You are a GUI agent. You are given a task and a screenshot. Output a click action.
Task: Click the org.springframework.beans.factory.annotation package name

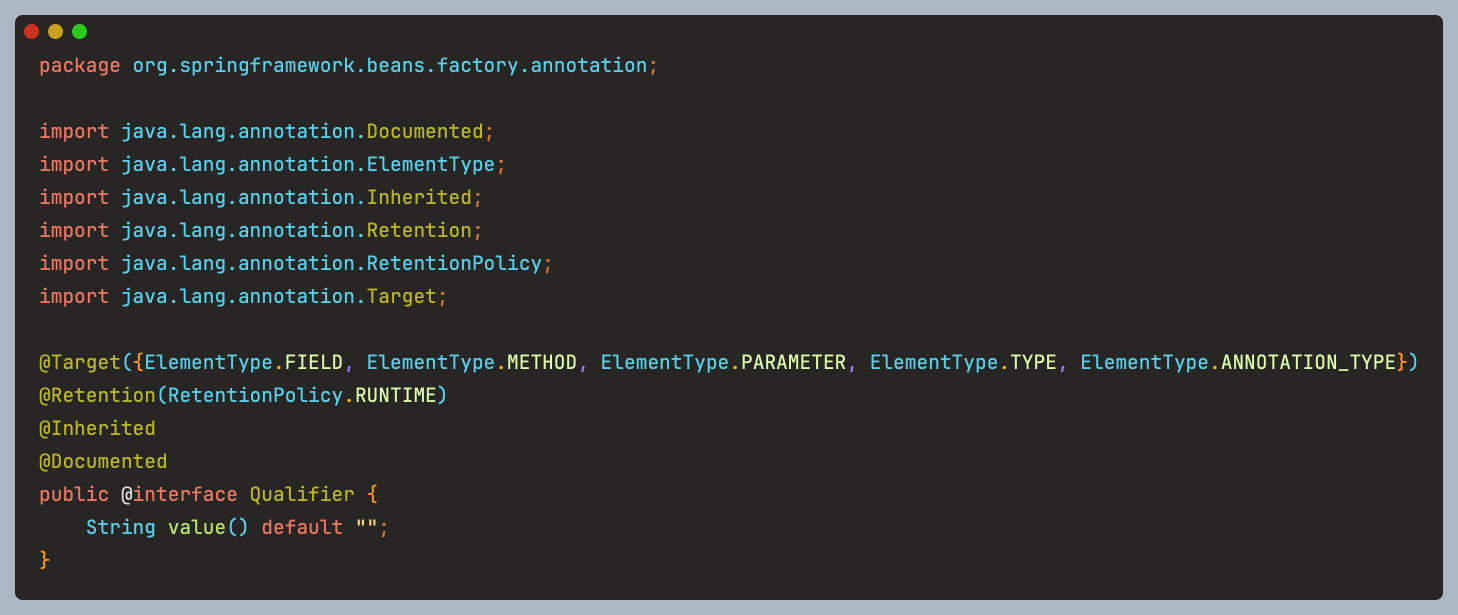tap(390, 66)
